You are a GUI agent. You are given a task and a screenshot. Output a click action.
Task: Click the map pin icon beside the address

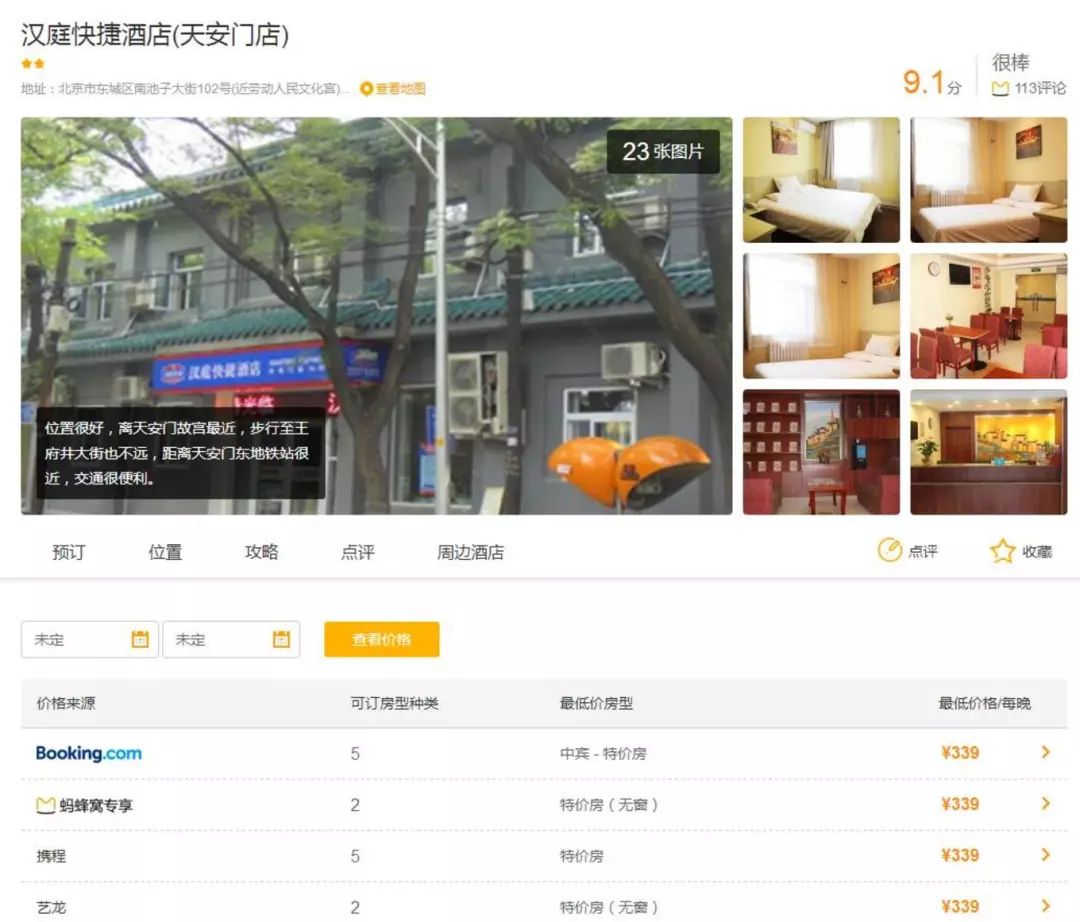(x=366, y=89)
